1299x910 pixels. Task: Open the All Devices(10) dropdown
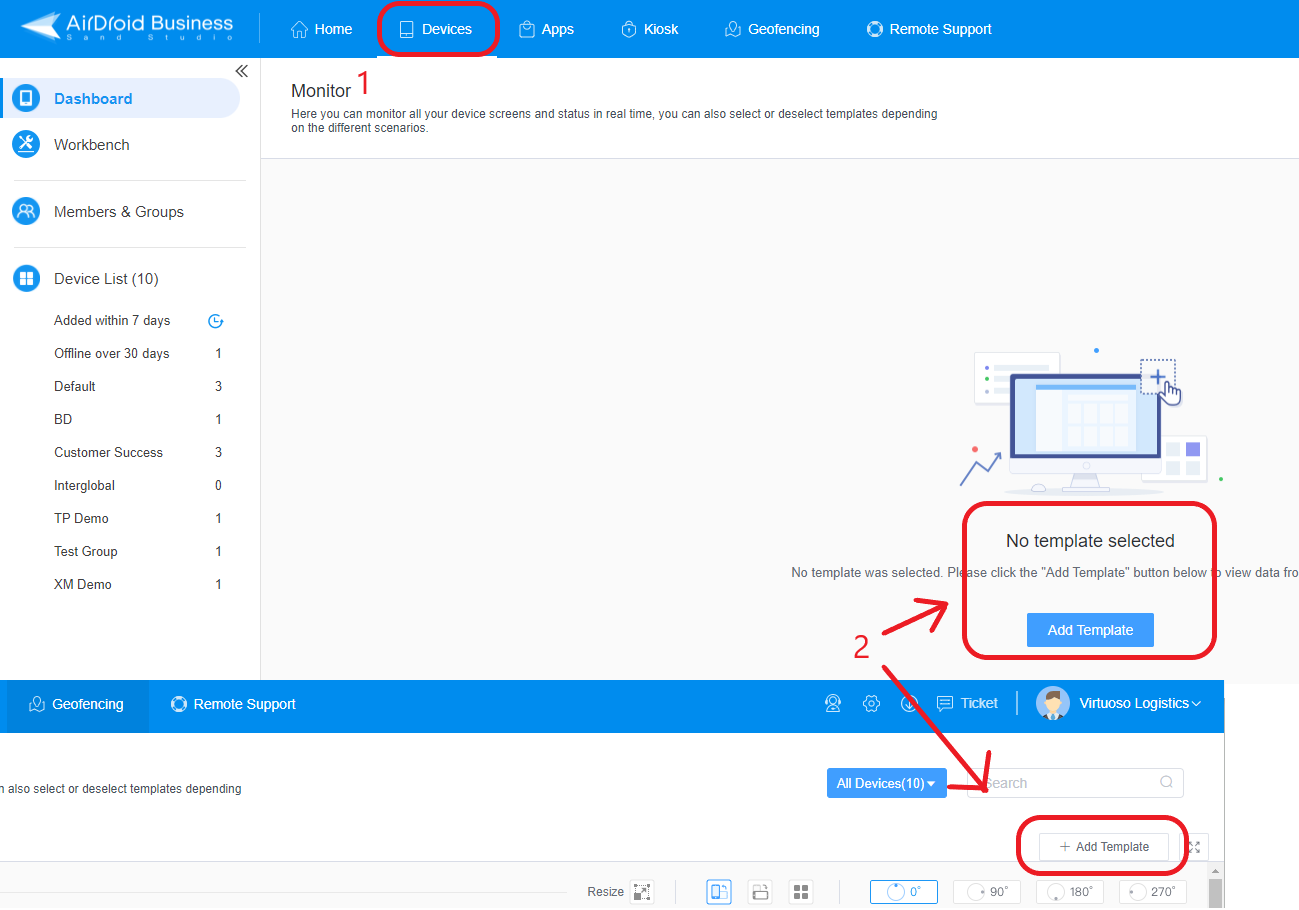tap(887, 783)
